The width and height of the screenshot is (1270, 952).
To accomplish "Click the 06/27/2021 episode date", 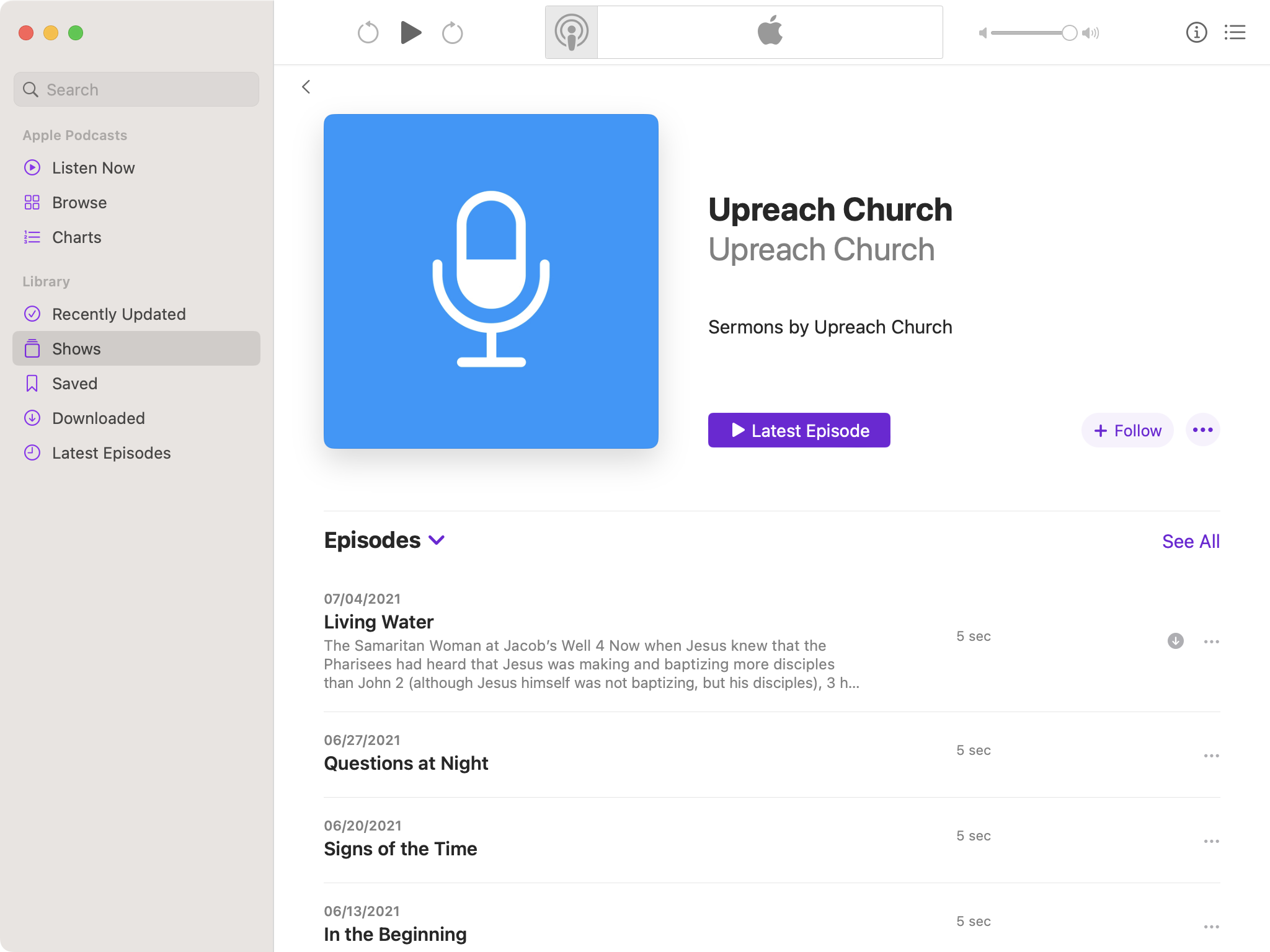I will (x=362, y=740).
